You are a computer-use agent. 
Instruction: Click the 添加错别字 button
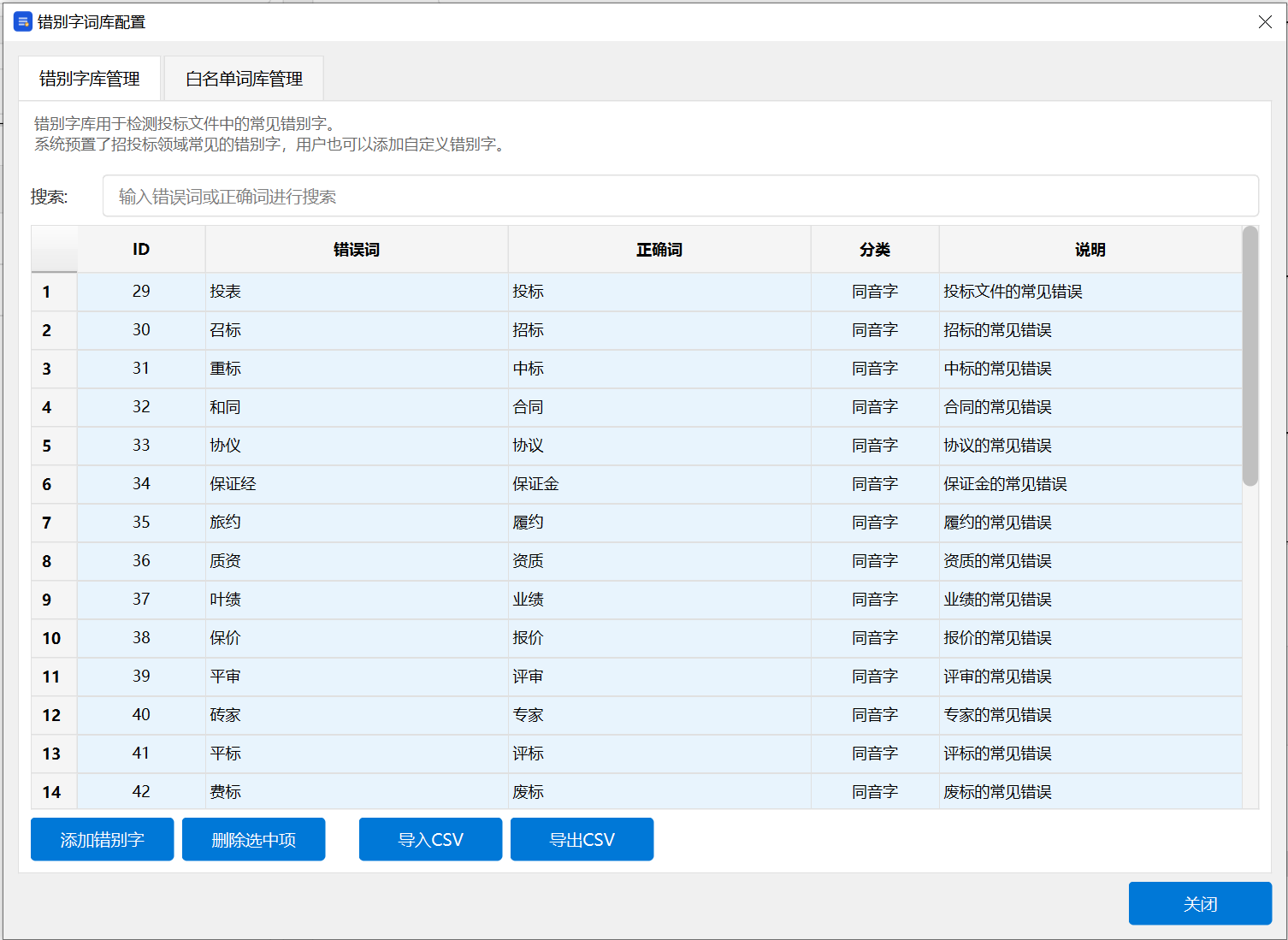click(101, 839)
